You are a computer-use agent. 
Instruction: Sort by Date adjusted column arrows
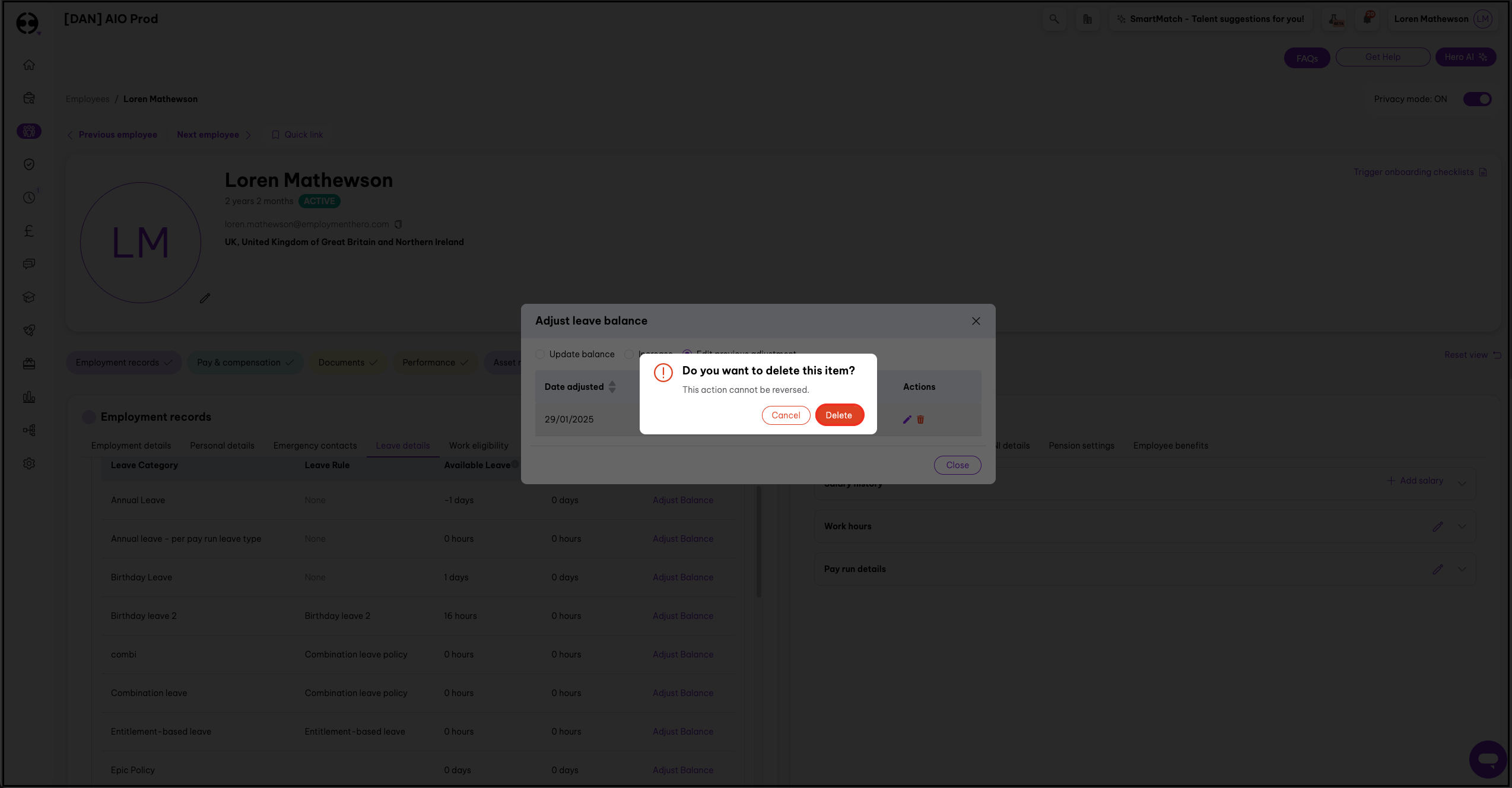(x=612, y=387)
